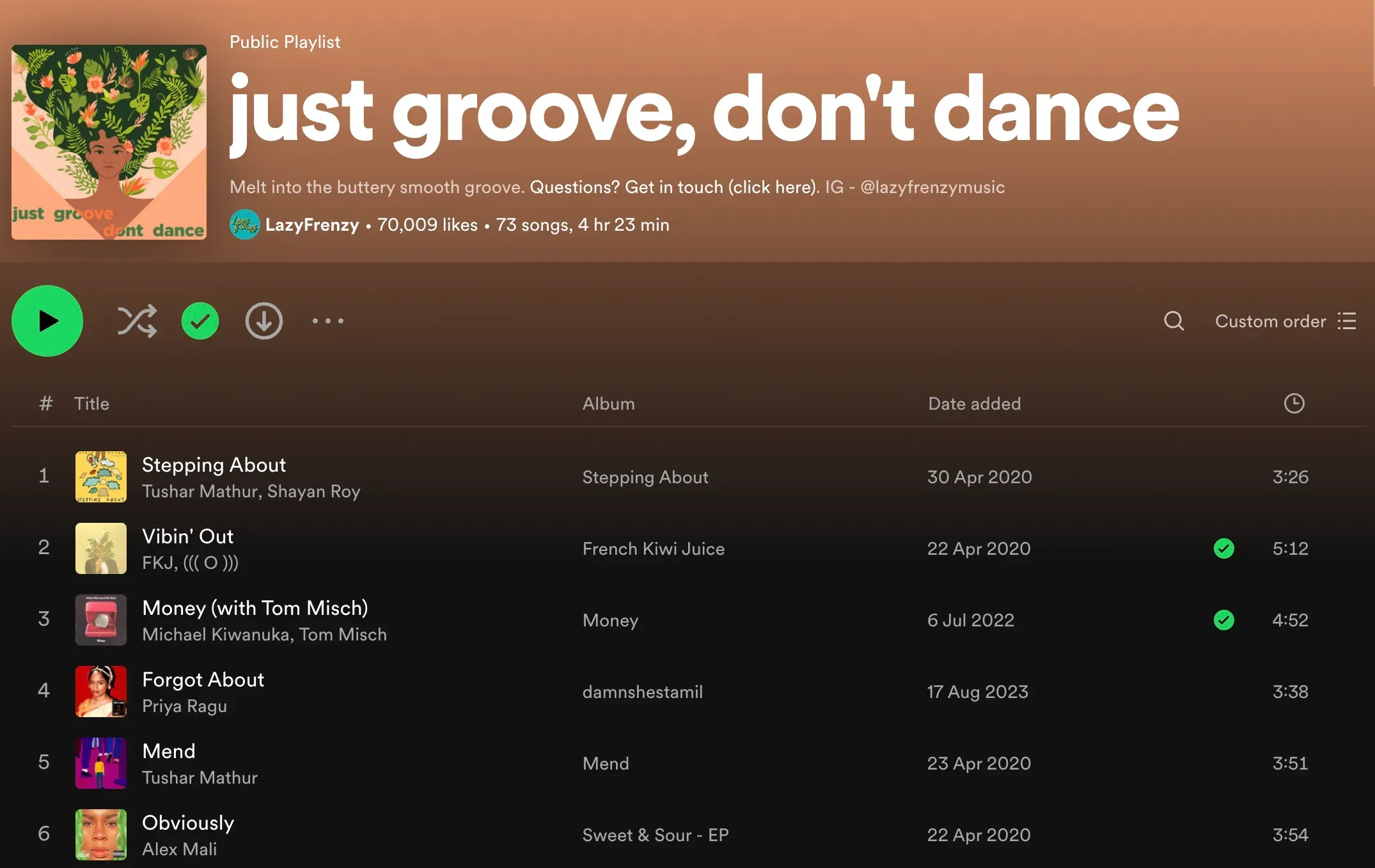Search within the playlist using magnifier icon
The height and width of the screenshot is (868, 1375).
[1174, 321]
